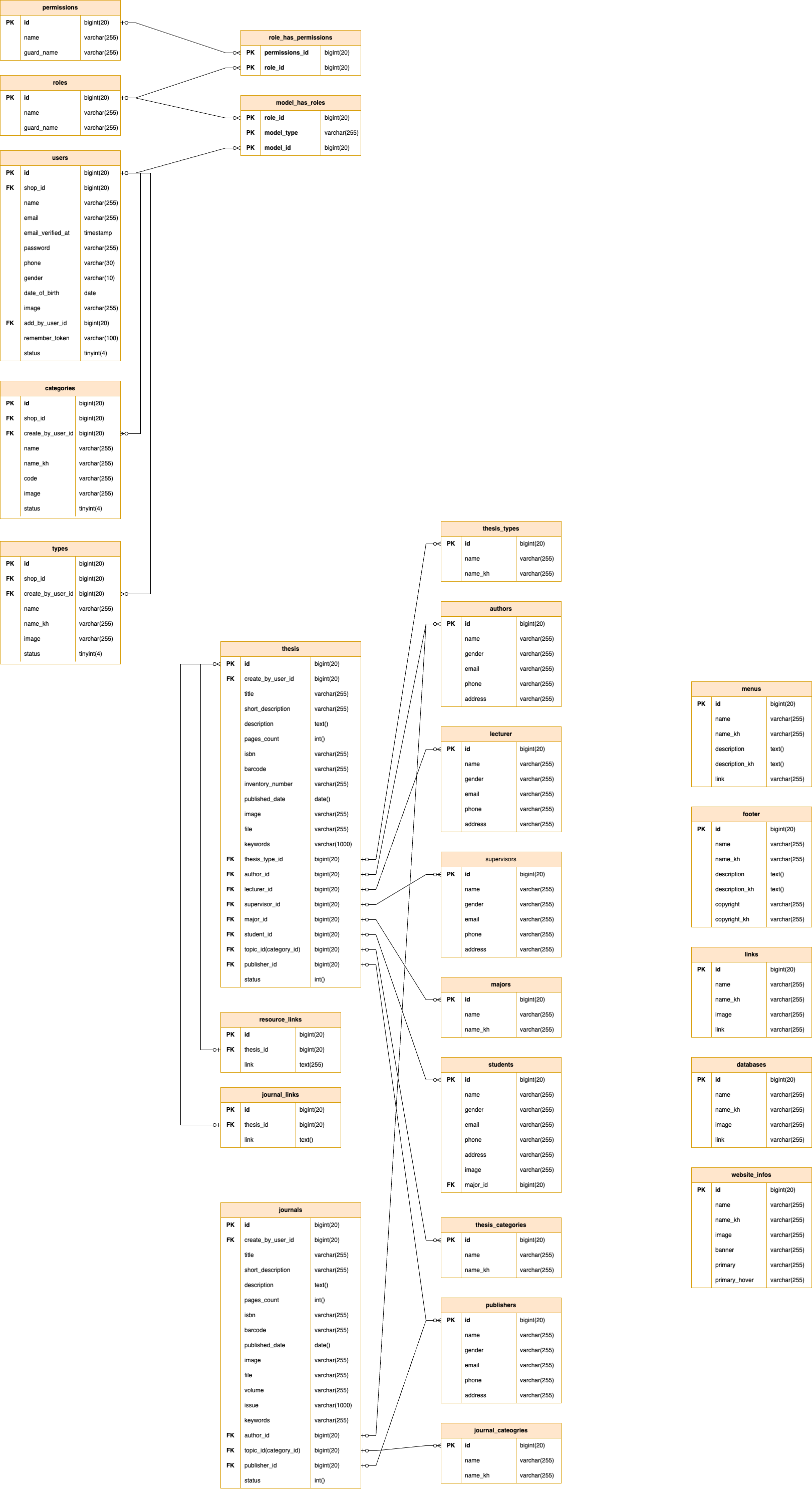Screen dimensions: 812x1489
Task: Select the volume field in journals table
Action: click(253, 1390)
